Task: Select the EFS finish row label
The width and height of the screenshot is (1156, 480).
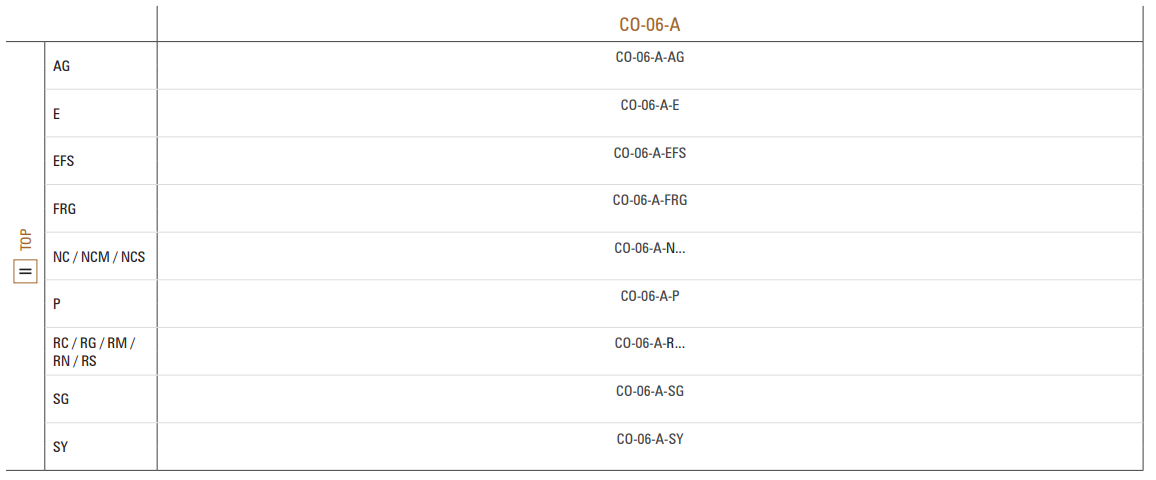Action: tap(63, 161)
